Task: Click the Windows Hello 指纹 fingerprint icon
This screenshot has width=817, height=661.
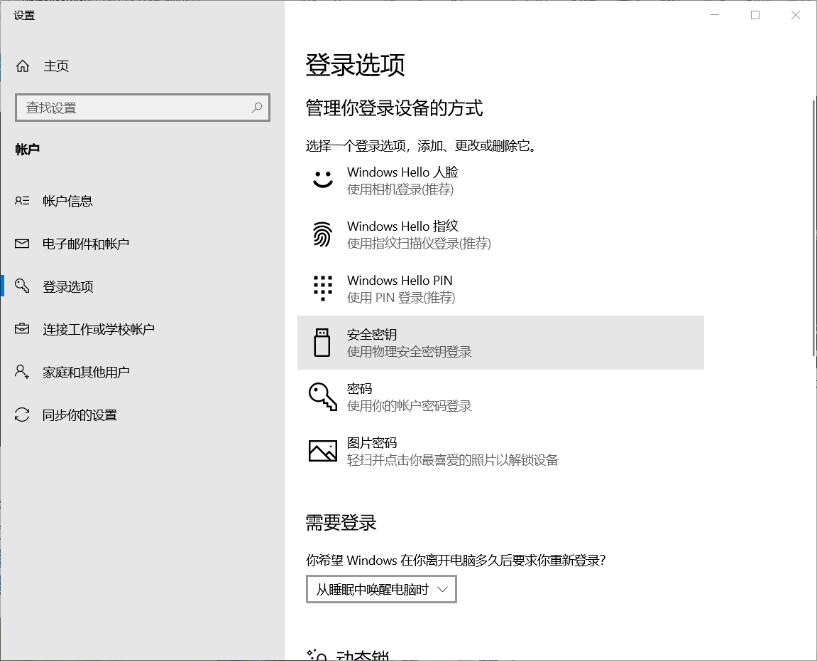Action: click(322, 234)
